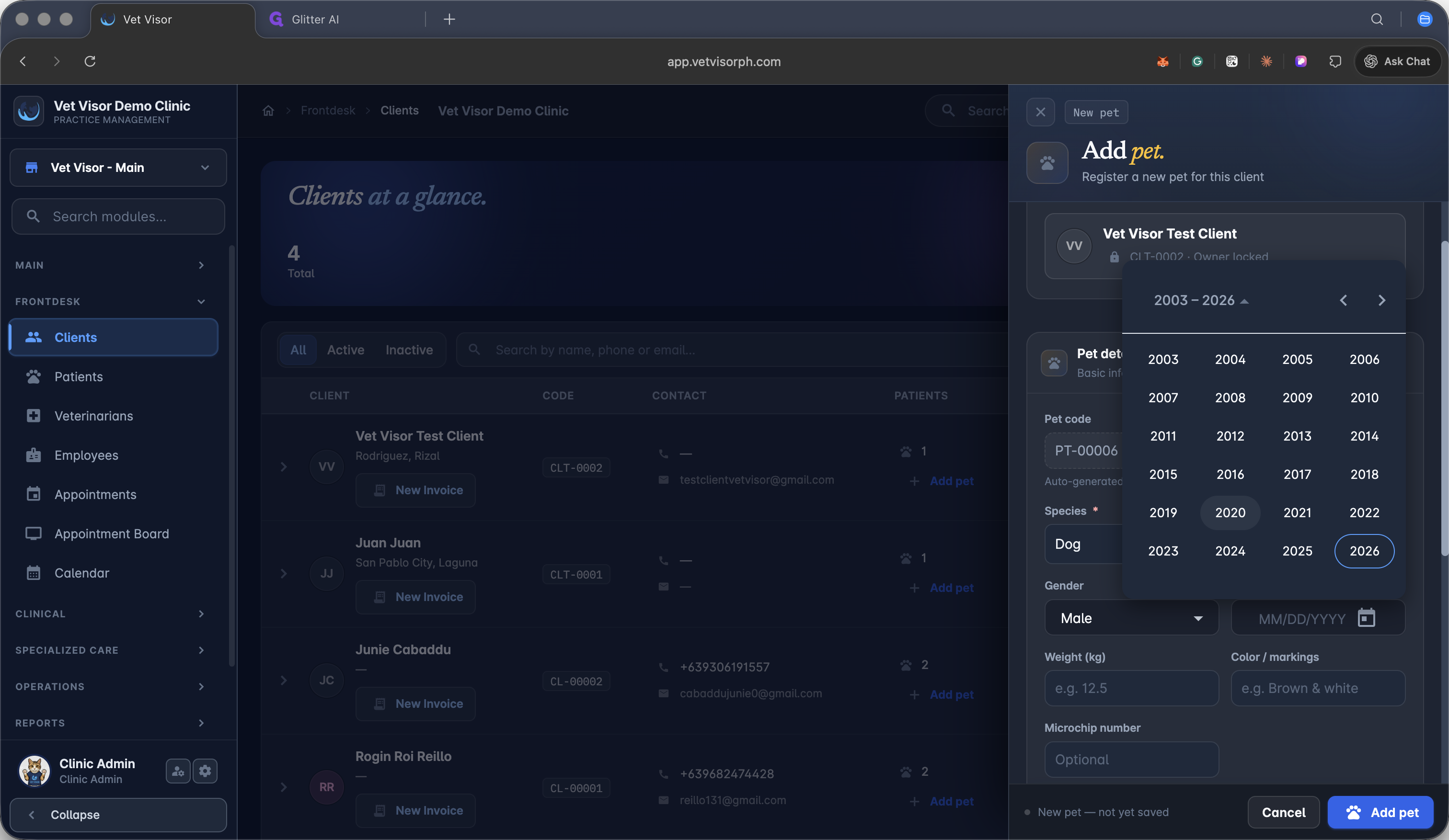Open Veterinarians in the sidebar
Viewport: 1449px width, 840px height.
113,416
